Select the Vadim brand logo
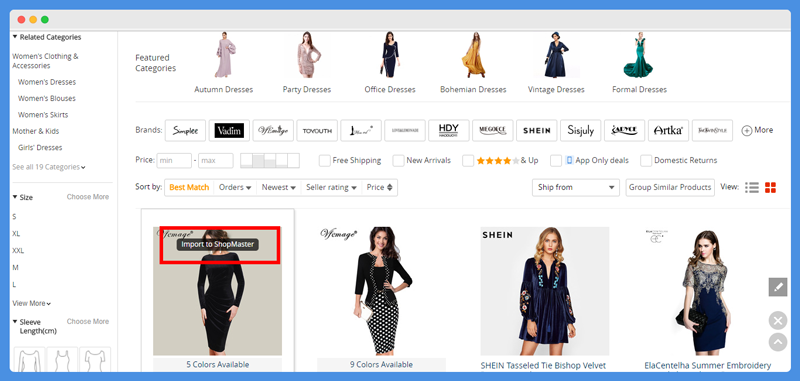The image size is (800, 381). tap(229, 131)
